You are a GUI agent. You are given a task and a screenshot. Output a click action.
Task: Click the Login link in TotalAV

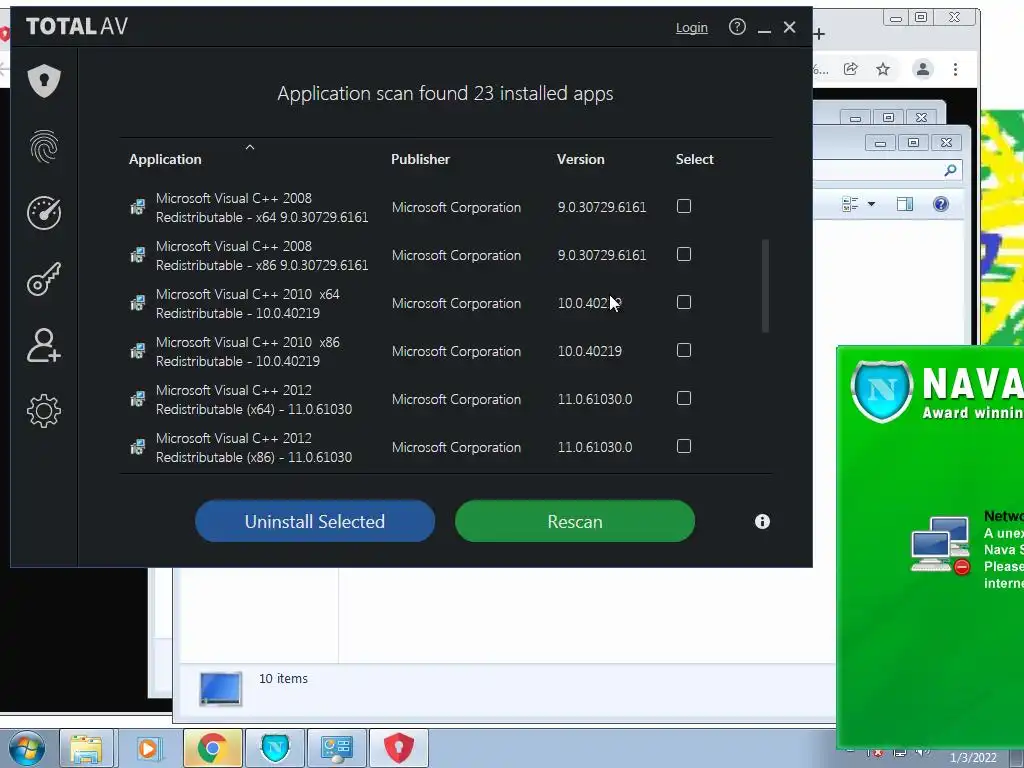[x=692, y=27]
